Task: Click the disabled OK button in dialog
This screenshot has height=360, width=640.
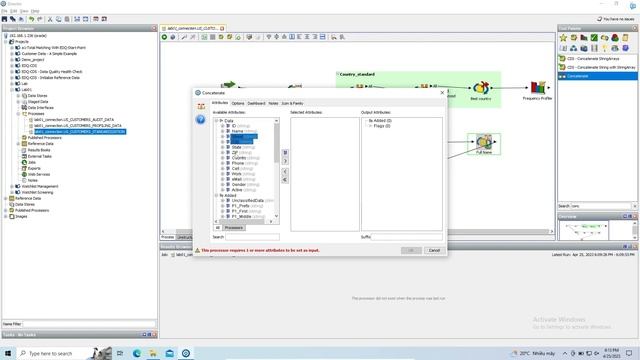Action: tap(411, 250)
